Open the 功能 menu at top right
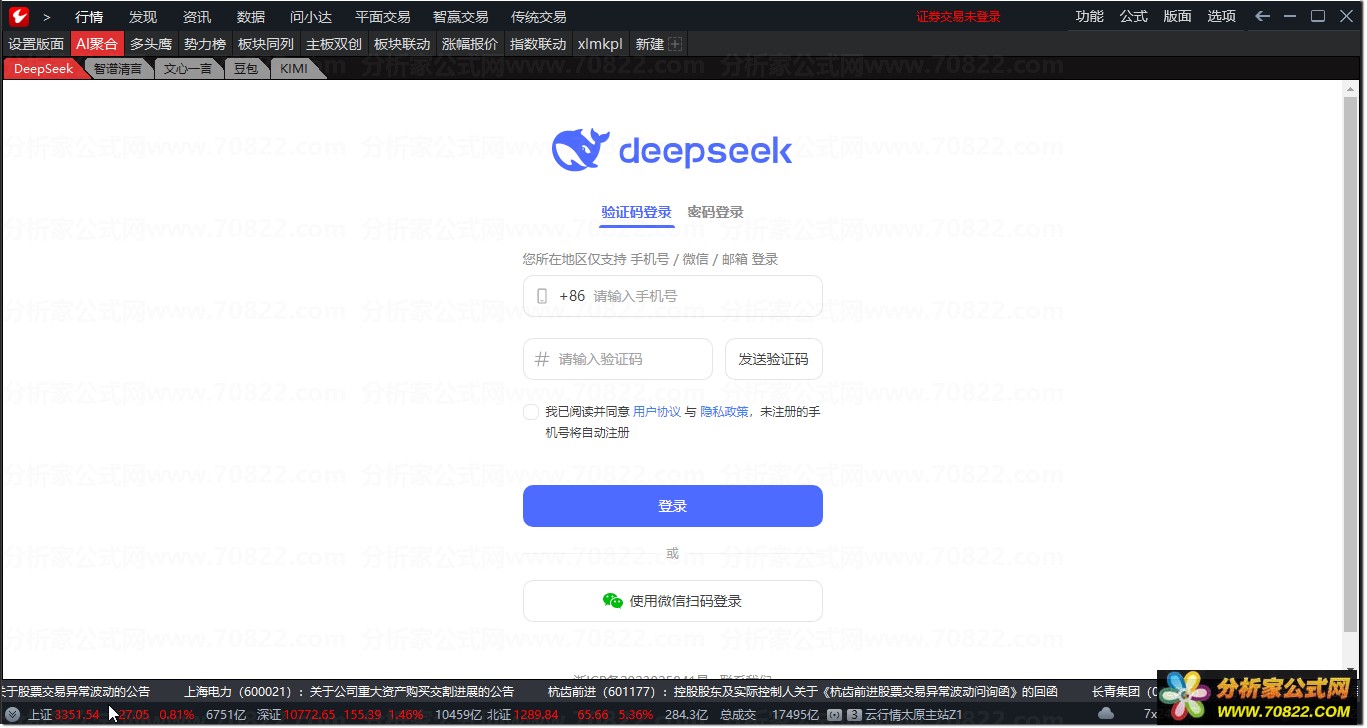Screen dimensions: 1367x728 pos(1090,16)
